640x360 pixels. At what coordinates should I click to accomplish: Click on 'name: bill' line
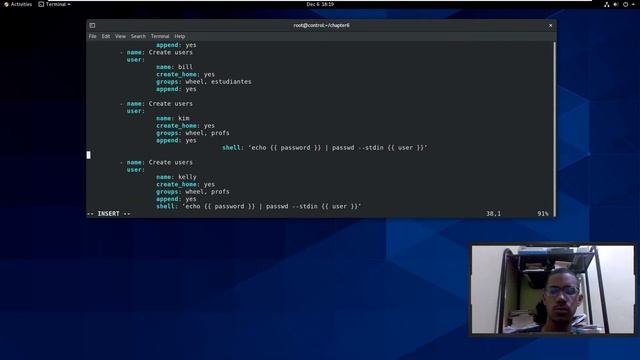coord(174,67)
